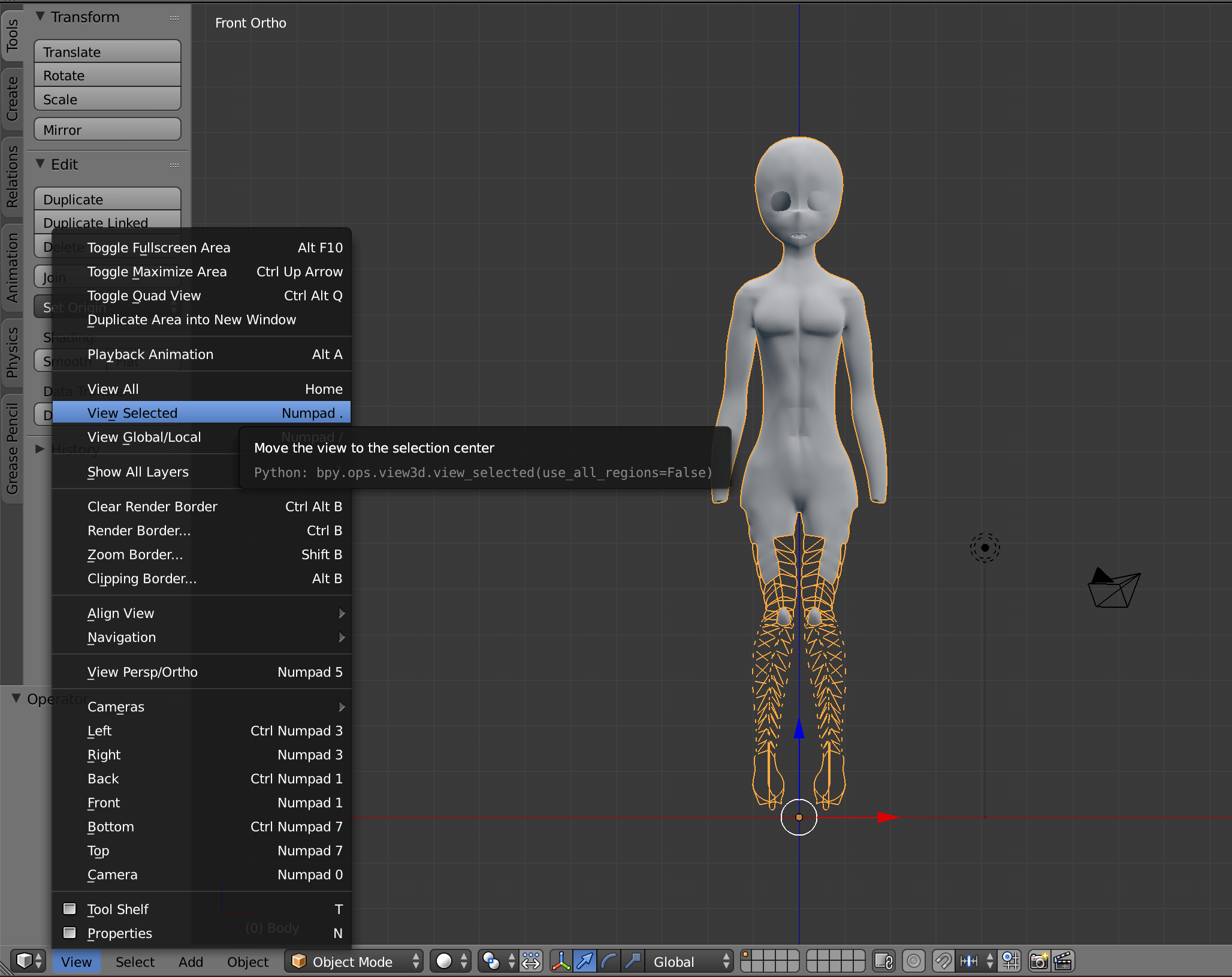Screen dimensions: 1232x977
Task: Toggle the 3D manipulator widget axes icon
Action: pyautogui.click(x=561, y=961)
